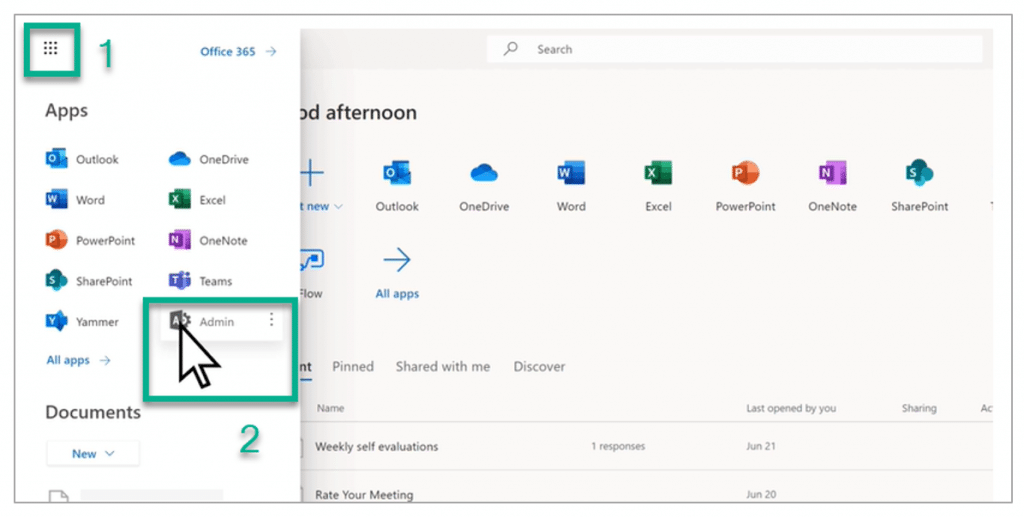Launch Teams from the Apps panel
1024x518 pixels.
(x=200, y=280)
